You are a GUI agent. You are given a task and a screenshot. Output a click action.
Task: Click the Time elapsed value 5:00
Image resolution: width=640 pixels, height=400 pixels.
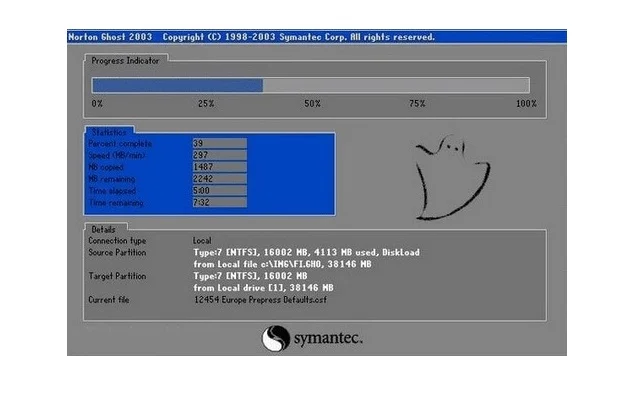pos(220,191)
